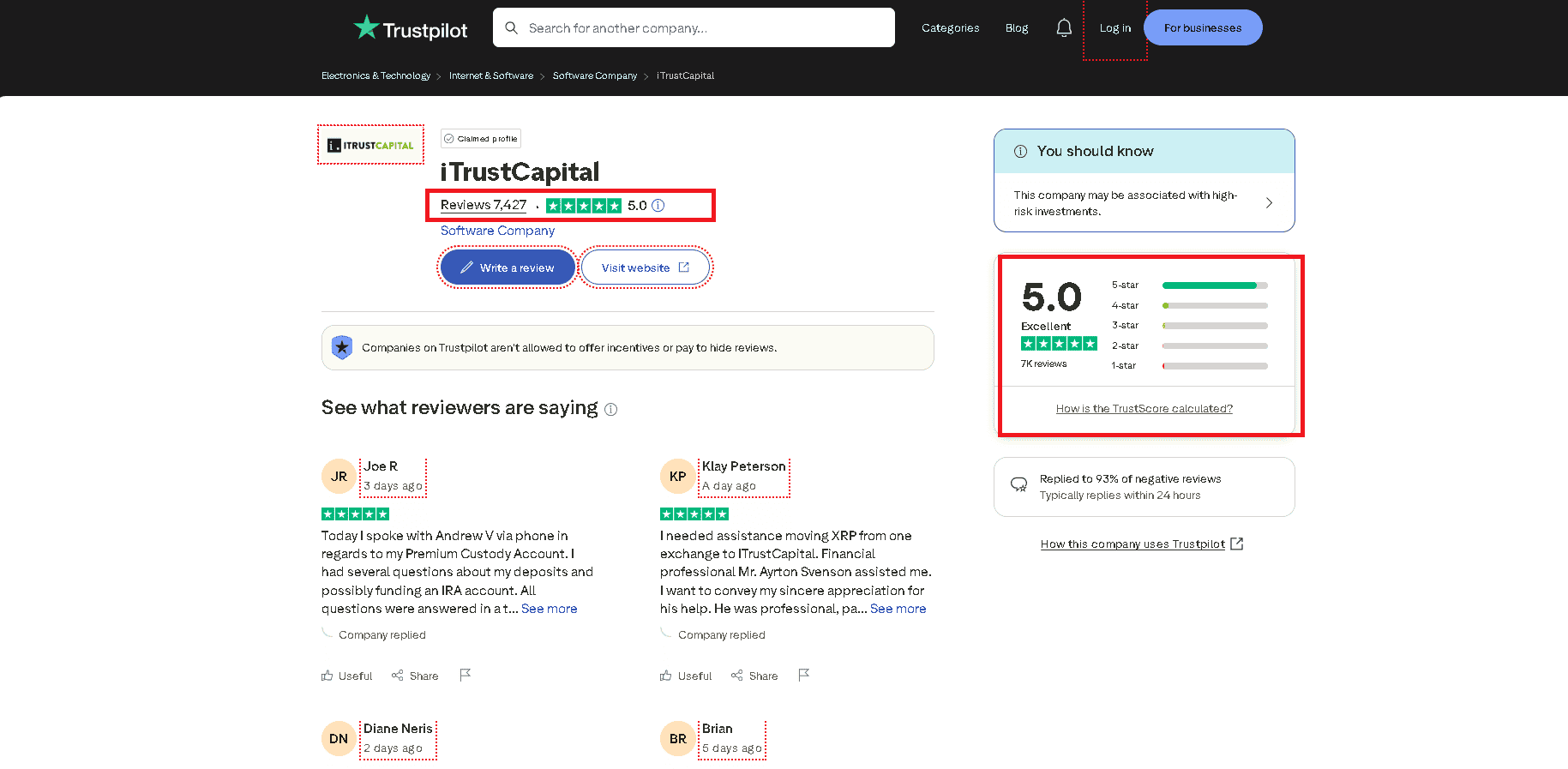Click the iTrustCapital breadcrumb text
The image size is (1568, 769).
686,75
